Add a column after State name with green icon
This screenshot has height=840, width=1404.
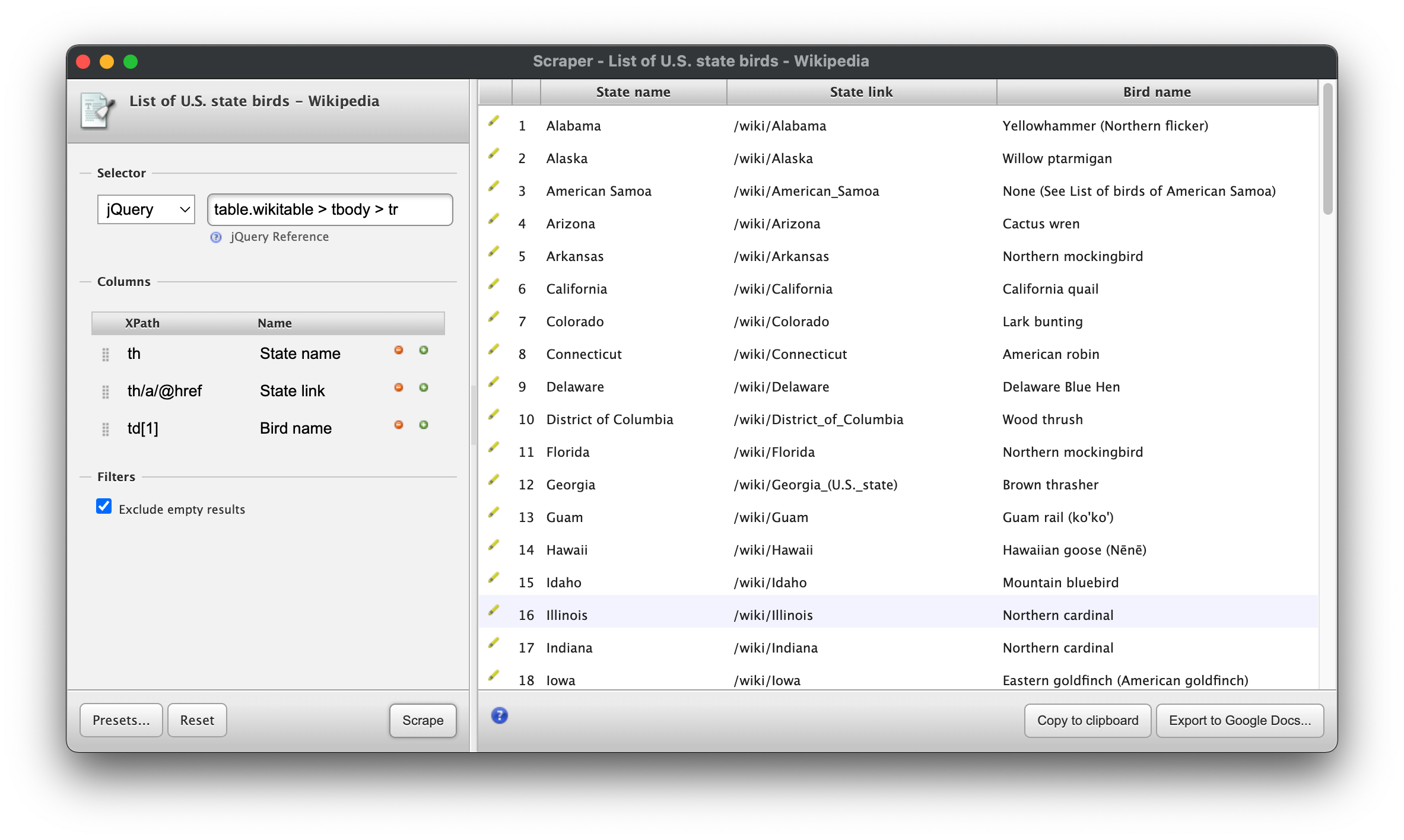(x=424, y=350)
